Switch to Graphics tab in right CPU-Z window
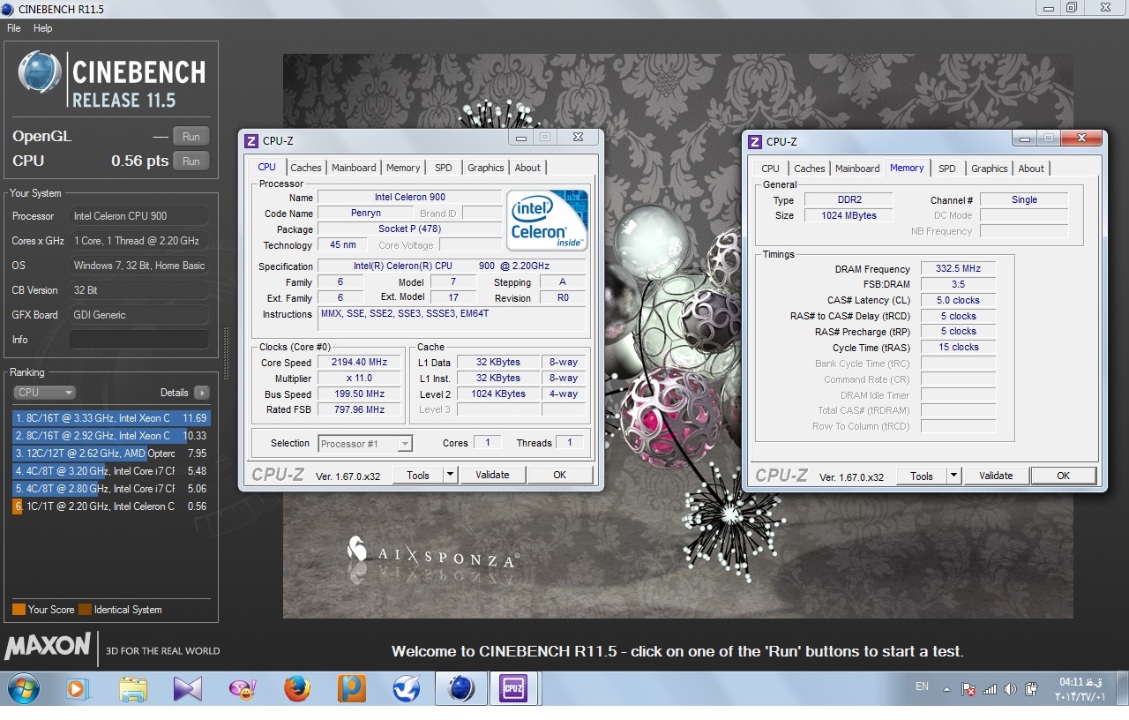The width and height of the screenshot is (1129, 720). 989,168
